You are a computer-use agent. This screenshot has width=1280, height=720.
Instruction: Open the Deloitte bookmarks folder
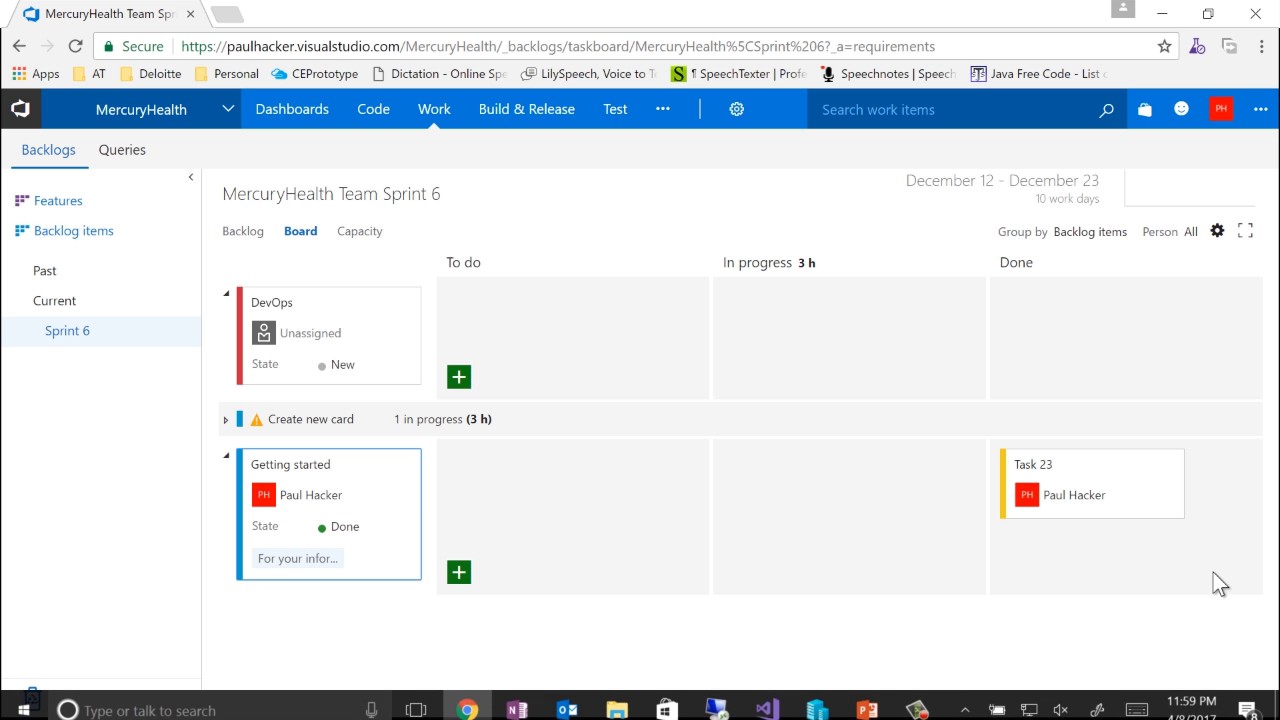(x=150, y=74)
